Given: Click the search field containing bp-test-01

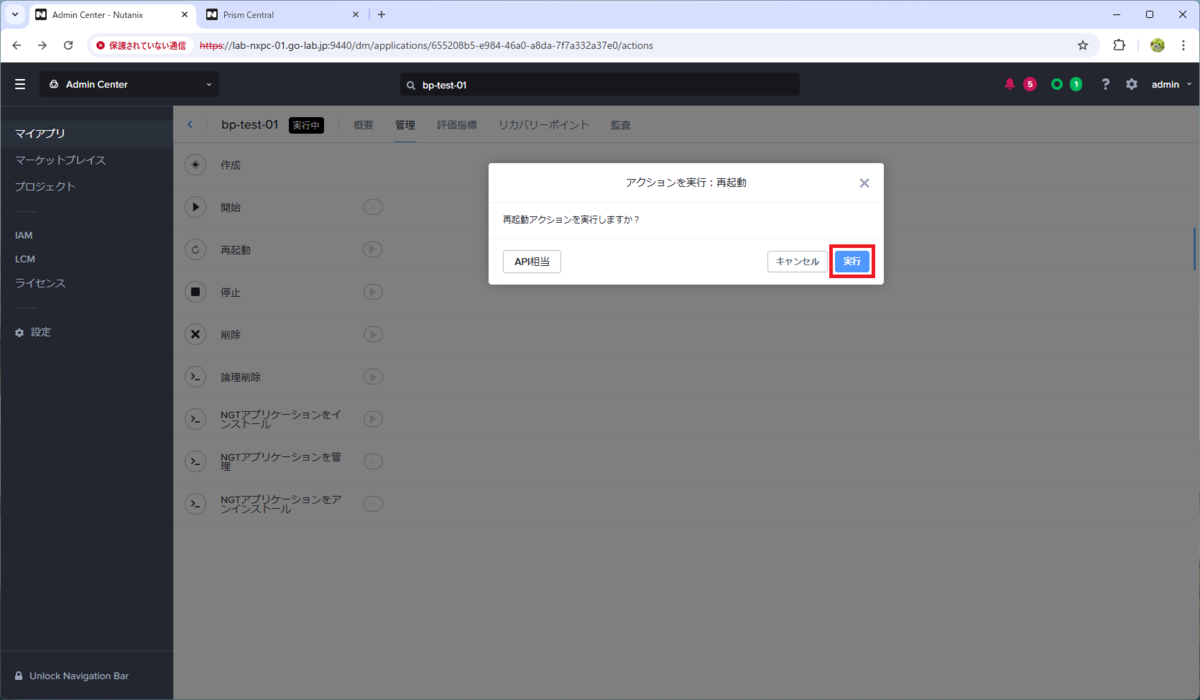Looking at the screenshot, I should [600, 85].
